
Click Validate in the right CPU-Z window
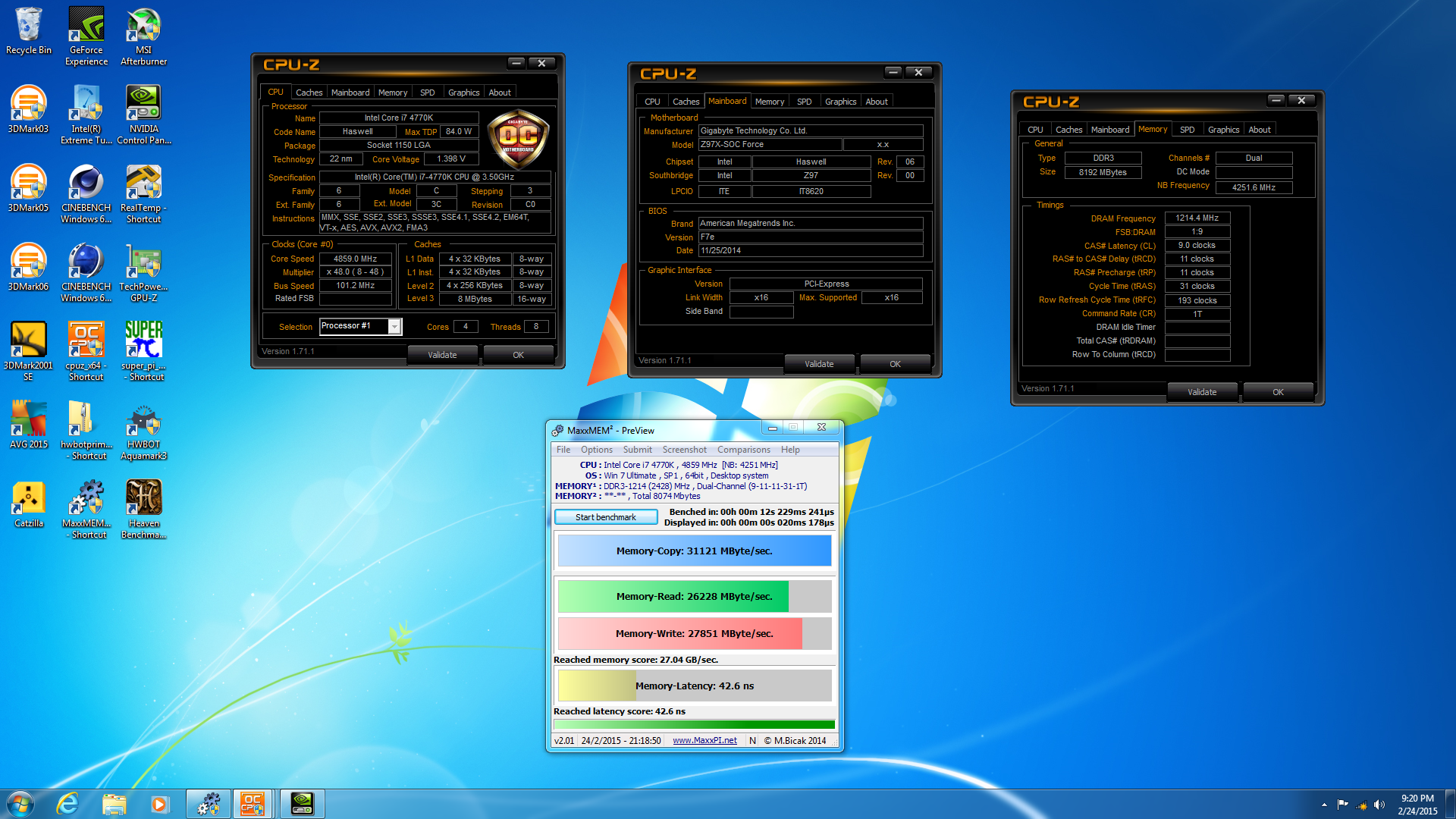(x=1202, y=392)
